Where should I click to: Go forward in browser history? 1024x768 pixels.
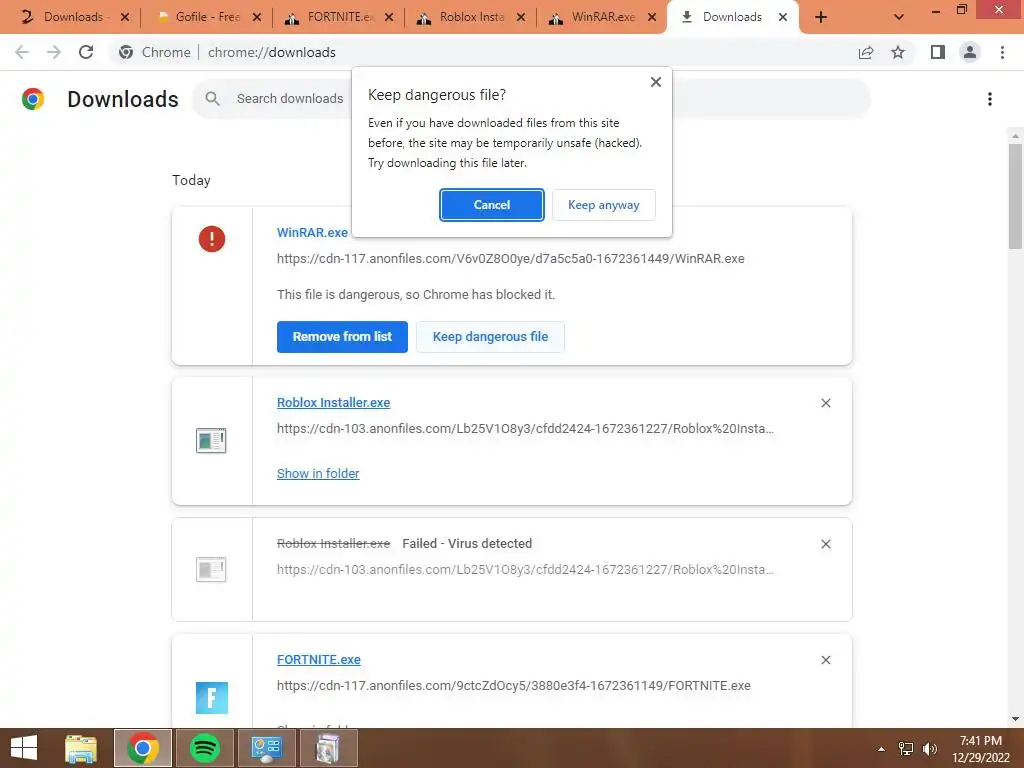pyautogui.click(x=54, y=52)
